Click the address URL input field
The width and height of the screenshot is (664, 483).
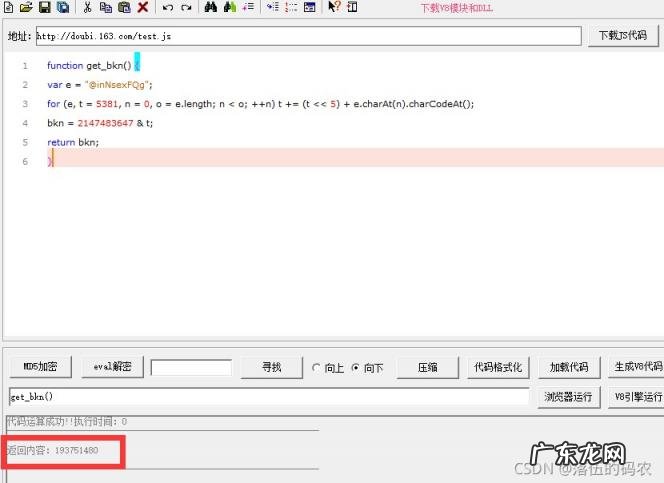[x=309, y=36]
